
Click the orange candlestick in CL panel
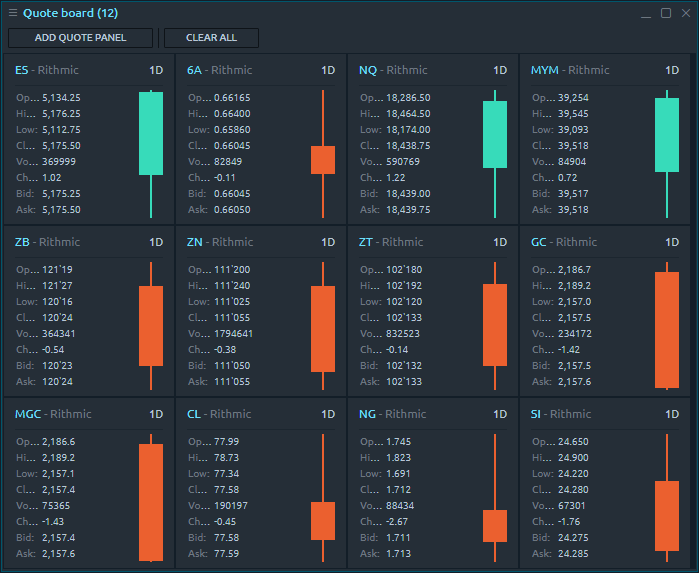pos(323,520)
